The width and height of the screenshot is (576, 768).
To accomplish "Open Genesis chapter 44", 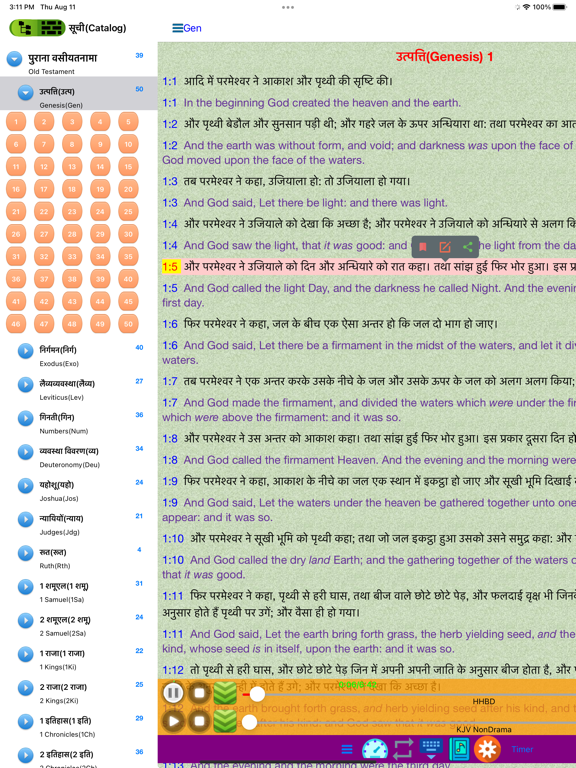I will coord(100,301).
